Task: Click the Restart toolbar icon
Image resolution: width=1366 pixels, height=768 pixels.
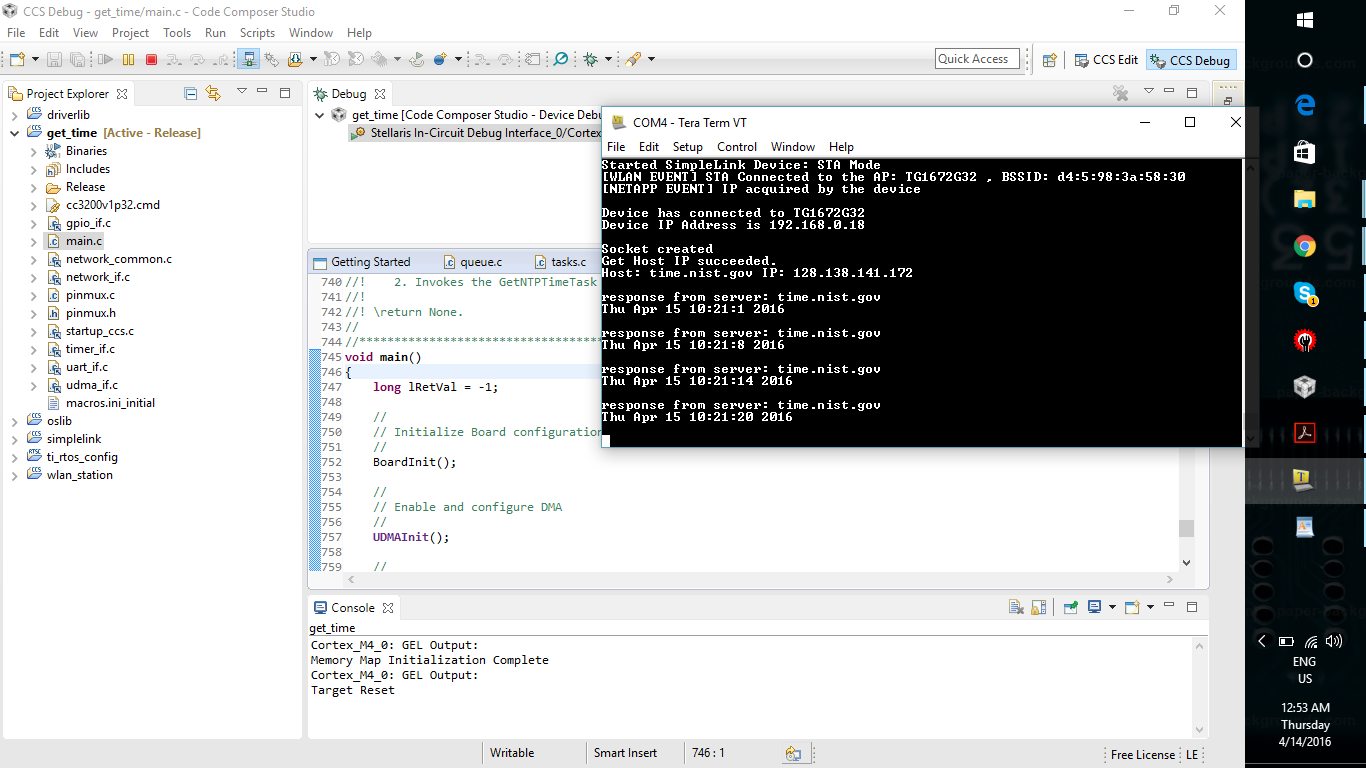Action: [x=416, y=60]
